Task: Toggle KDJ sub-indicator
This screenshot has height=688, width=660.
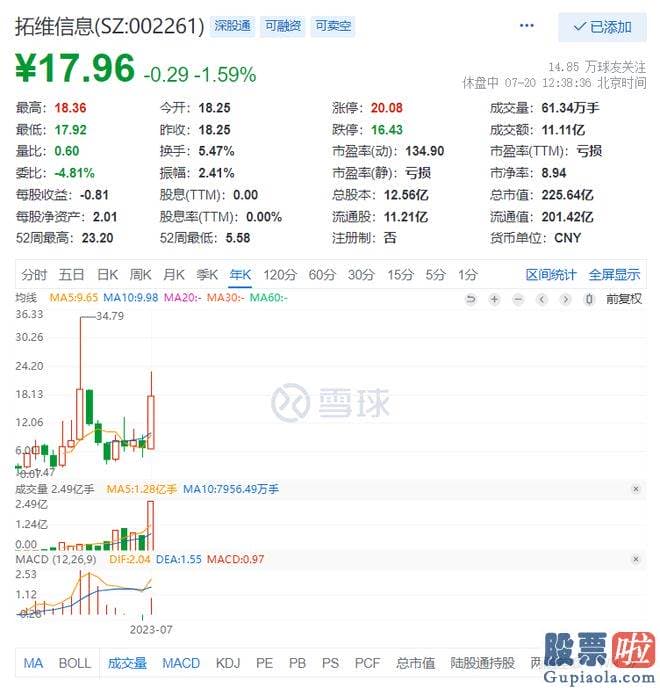Action: pos(228,663)
